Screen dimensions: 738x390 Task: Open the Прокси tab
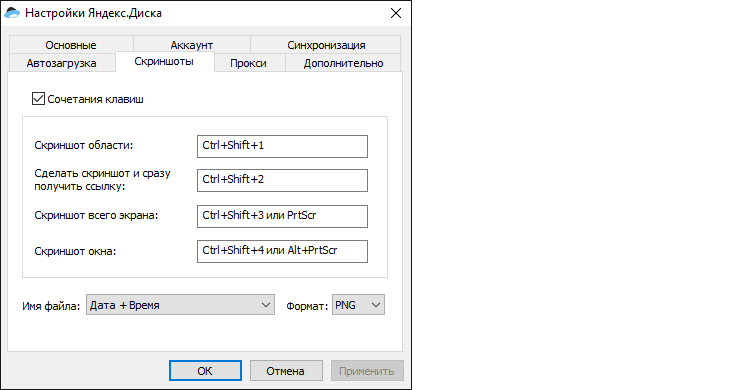point(249,63)
